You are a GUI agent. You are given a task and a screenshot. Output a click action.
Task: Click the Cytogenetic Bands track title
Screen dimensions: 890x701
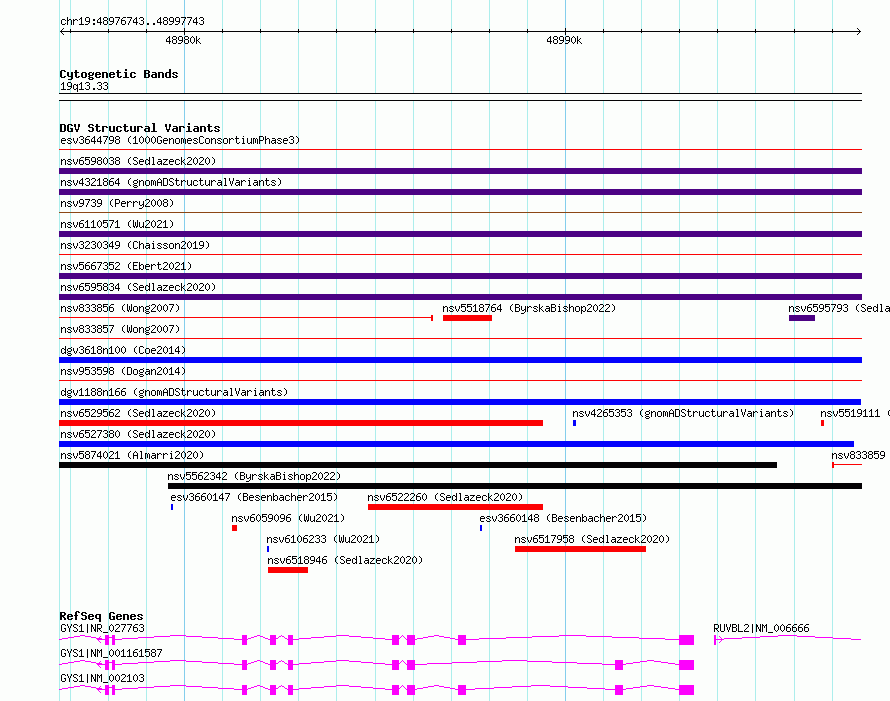(x=119, y=74)
